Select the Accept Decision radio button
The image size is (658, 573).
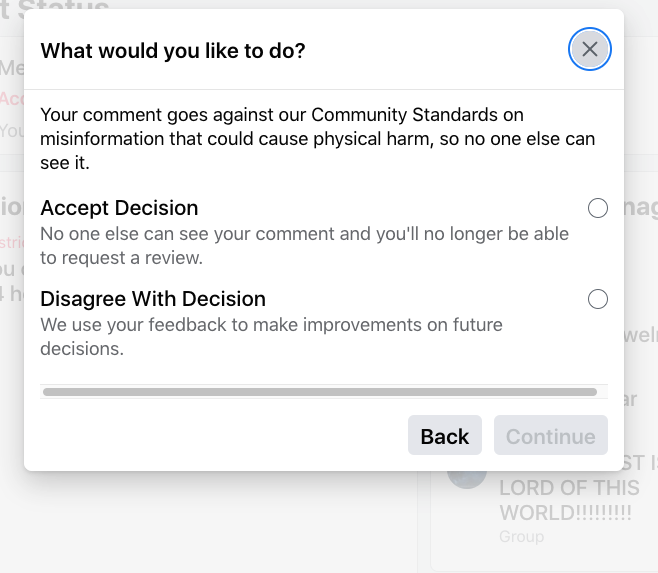[x=598, y=208]
